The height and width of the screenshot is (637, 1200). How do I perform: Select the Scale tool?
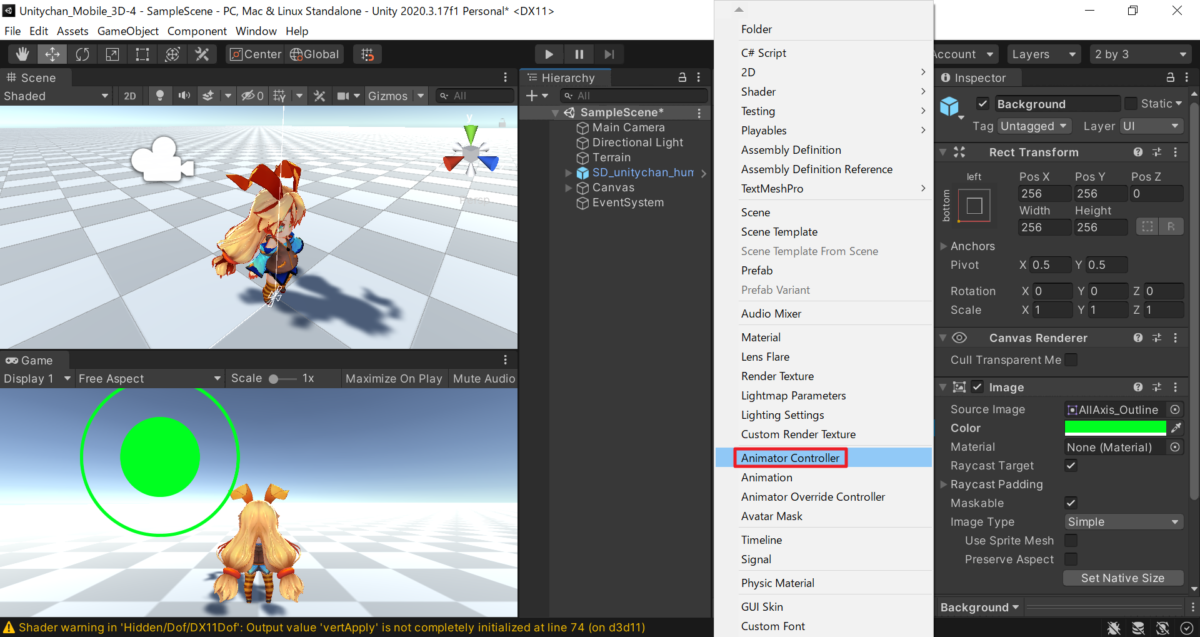point(112,54)
